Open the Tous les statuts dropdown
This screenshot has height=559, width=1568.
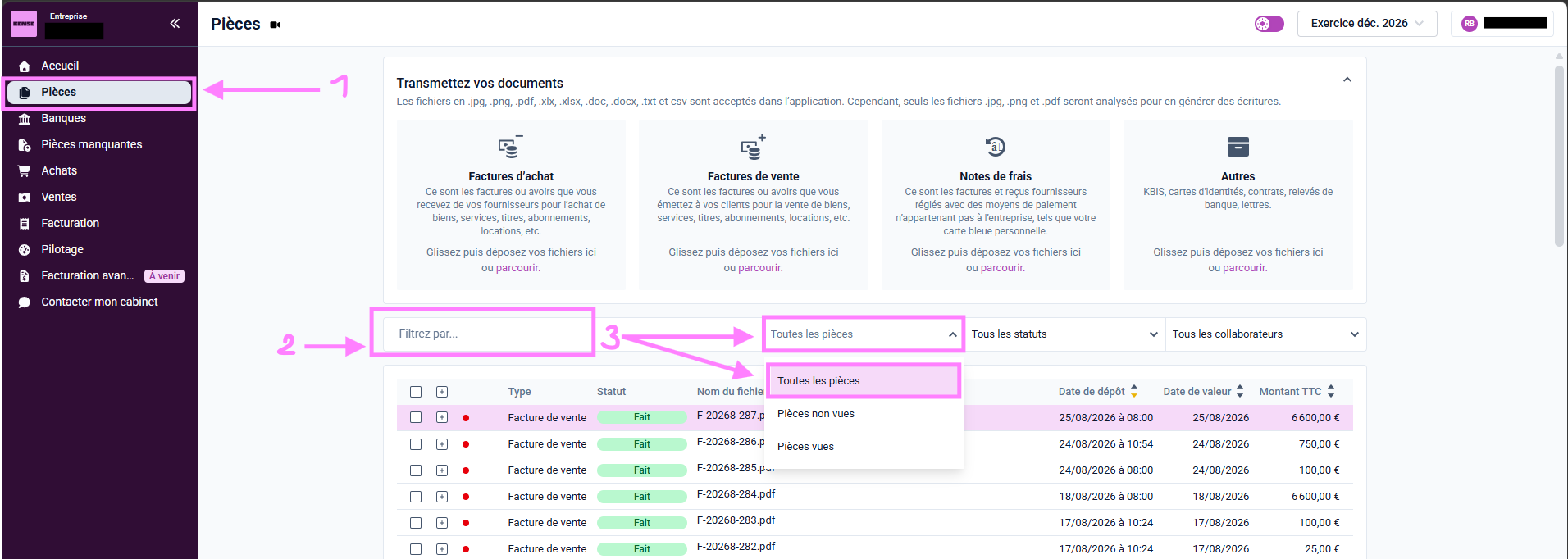(x=1064, y=334)
